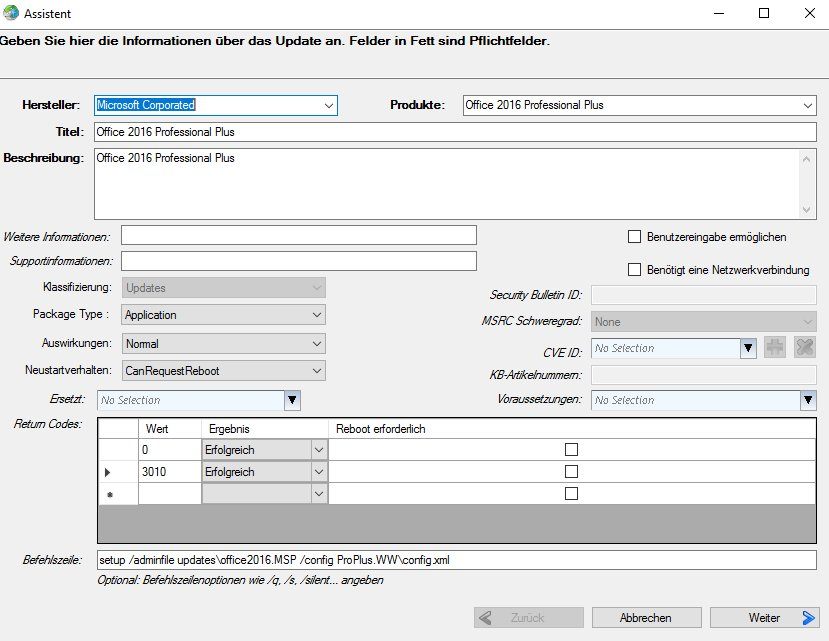This screenshot has width=829, height=641.
Task: Open Ergebnis dropdown for return code 3010
Action: click(318, 472)
